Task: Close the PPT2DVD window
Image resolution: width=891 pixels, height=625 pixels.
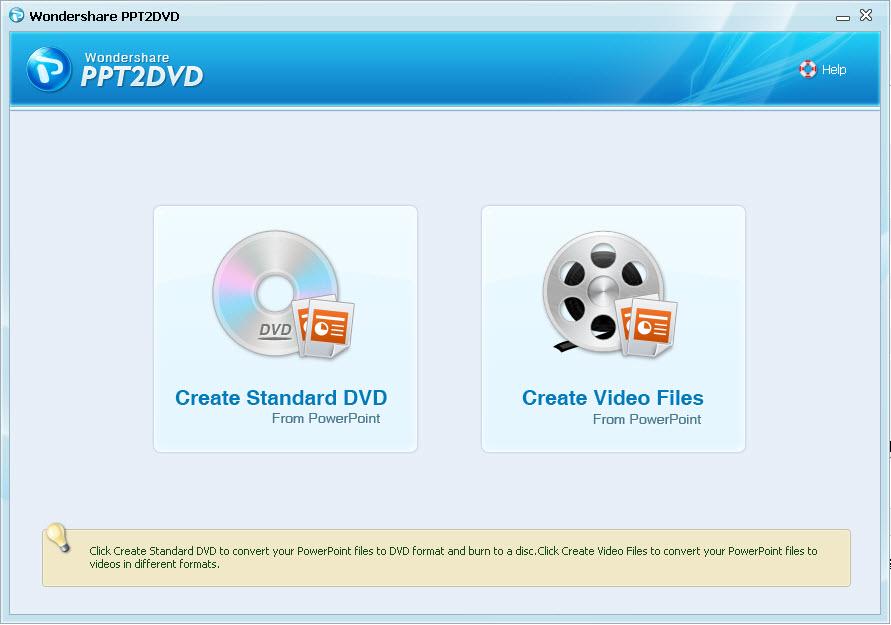Action: (866, 15)
